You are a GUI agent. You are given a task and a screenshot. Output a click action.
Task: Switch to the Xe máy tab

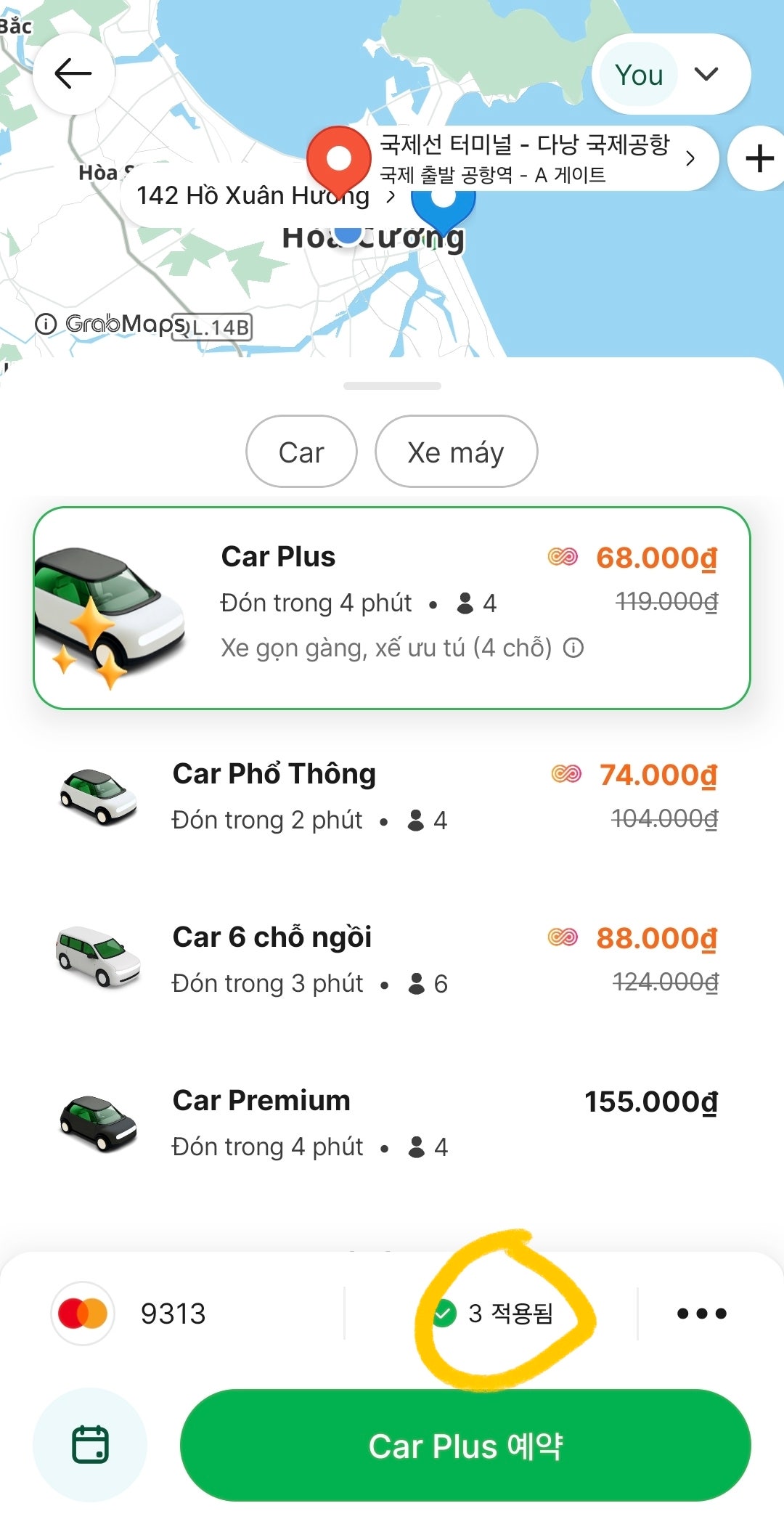point(456,452)
